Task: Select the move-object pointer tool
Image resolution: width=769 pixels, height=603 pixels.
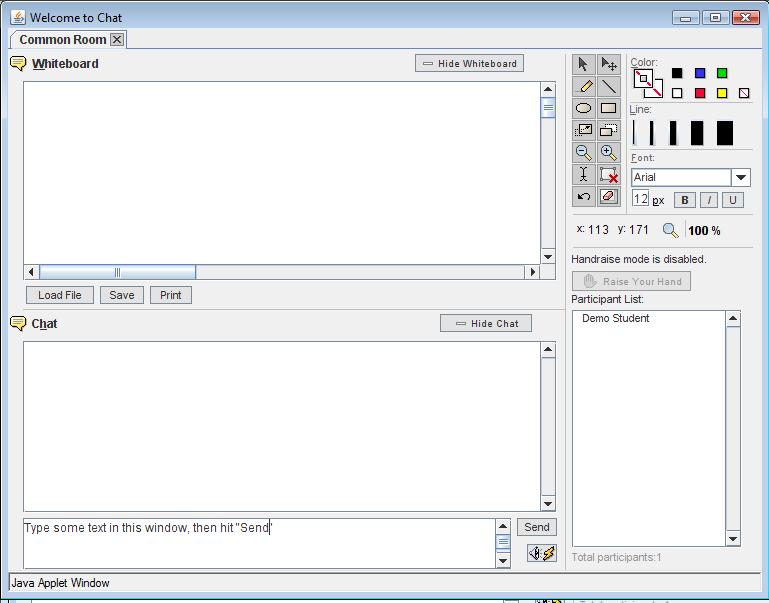Action: click(x=609, y=64)
